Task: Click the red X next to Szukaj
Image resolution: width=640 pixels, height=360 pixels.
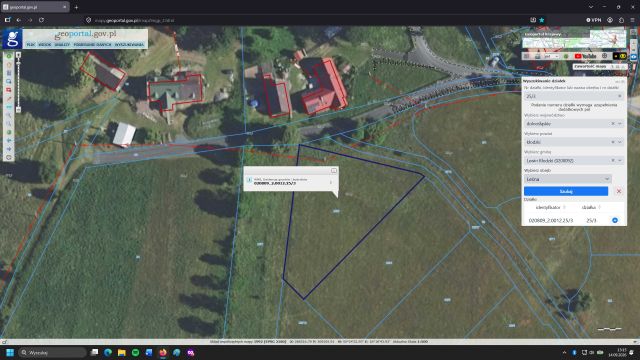Action: (619, 191)
